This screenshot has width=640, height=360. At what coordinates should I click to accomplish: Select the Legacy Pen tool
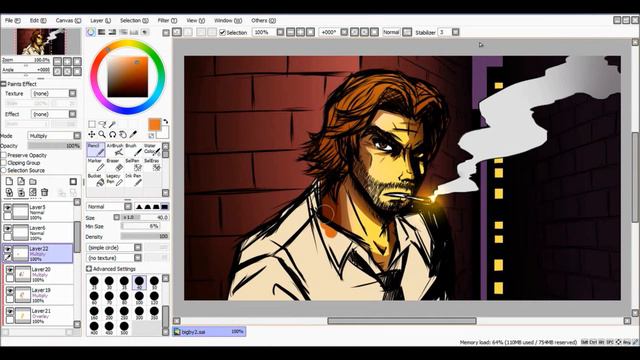(x=115, y=180)
